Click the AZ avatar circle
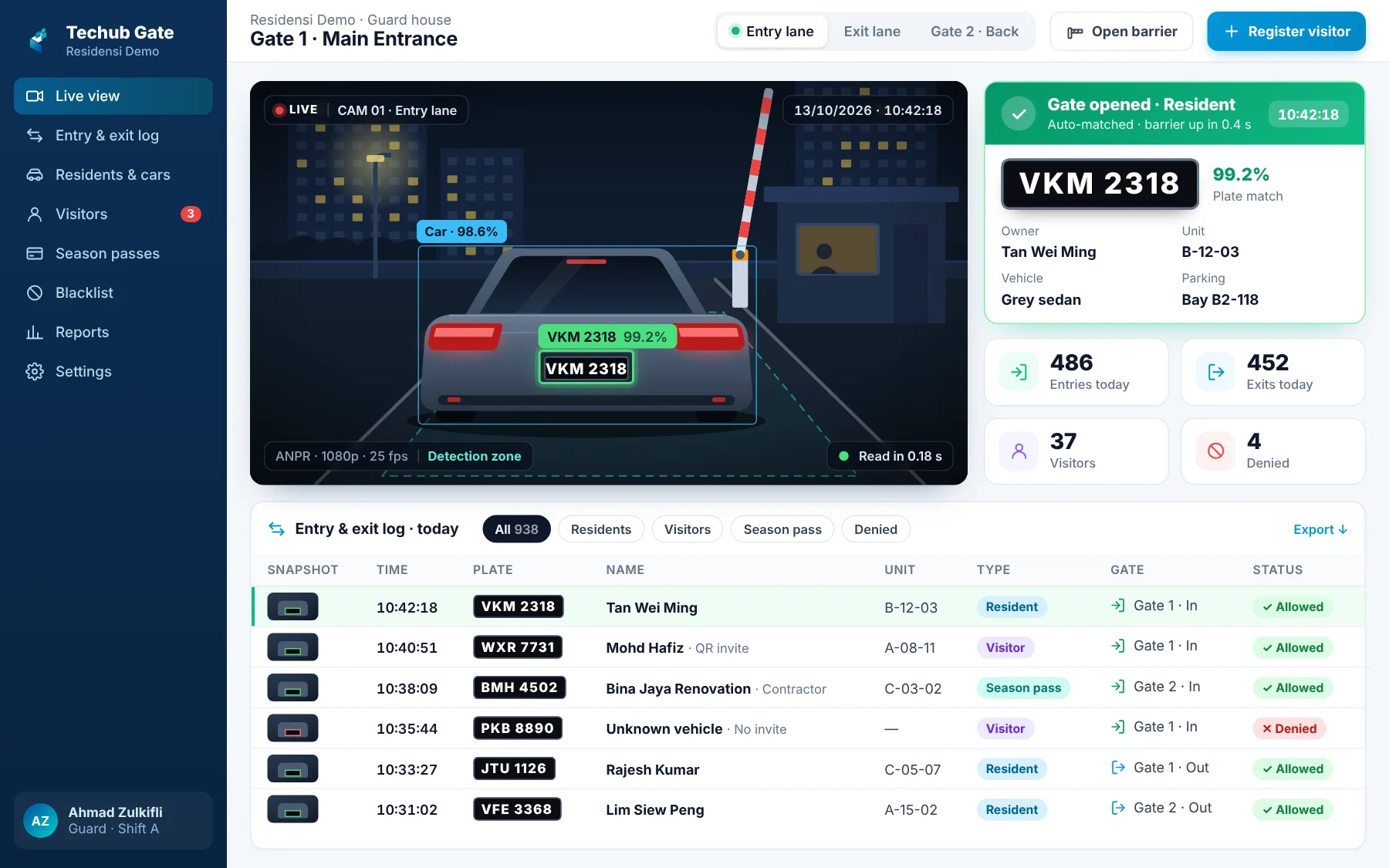This screenshot has height=868, width=1389. pyautogui.click(x=41, y=821)
